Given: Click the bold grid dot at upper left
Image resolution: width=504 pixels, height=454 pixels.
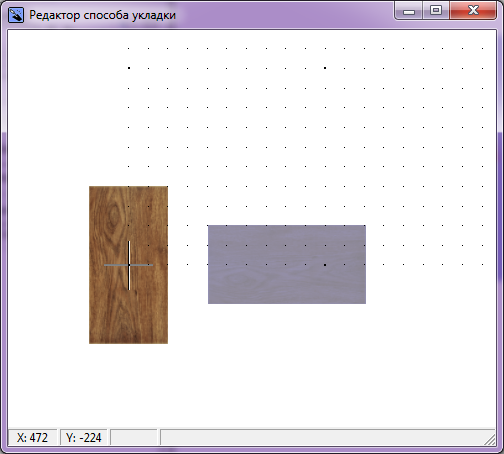Looking at the screenshot, I should pyautogui.click(x=129, y=68).
